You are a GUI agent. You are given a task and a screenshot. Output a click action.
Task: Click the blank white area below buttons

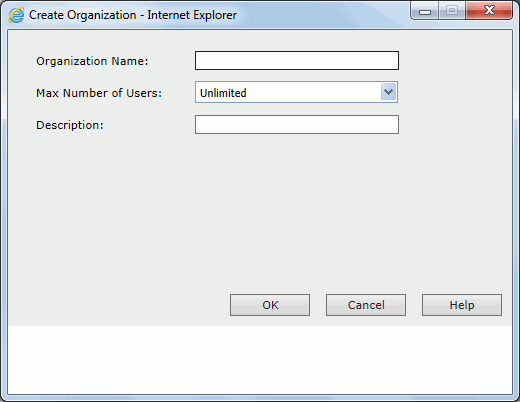pos(260,360)
